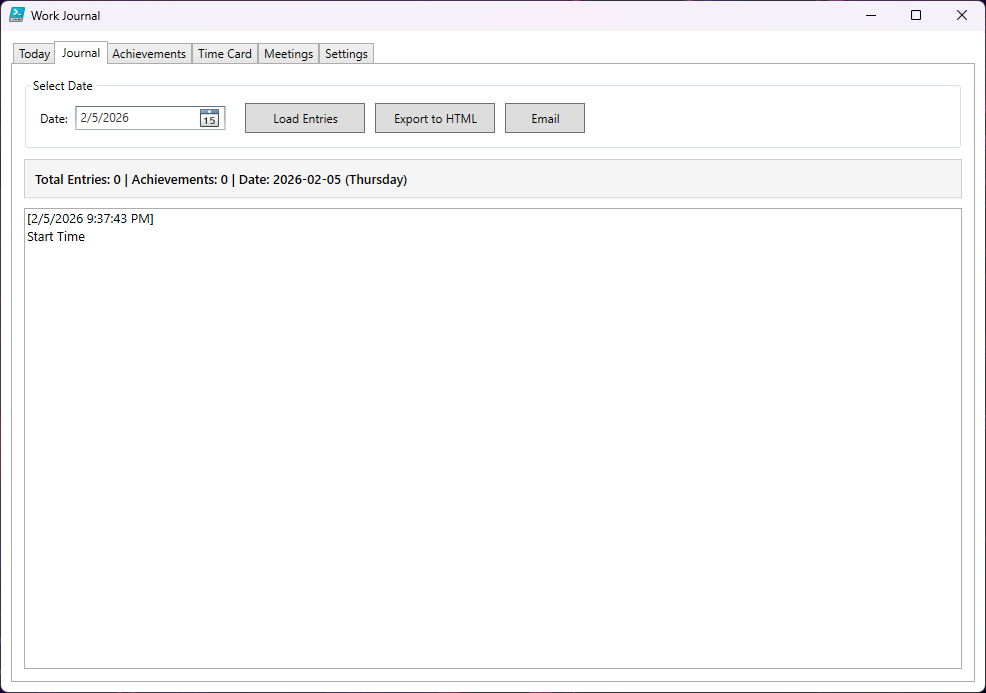Click the Work Journal title bar text
This screenshot has width=986, height=693.
click(x=66, y=16)
